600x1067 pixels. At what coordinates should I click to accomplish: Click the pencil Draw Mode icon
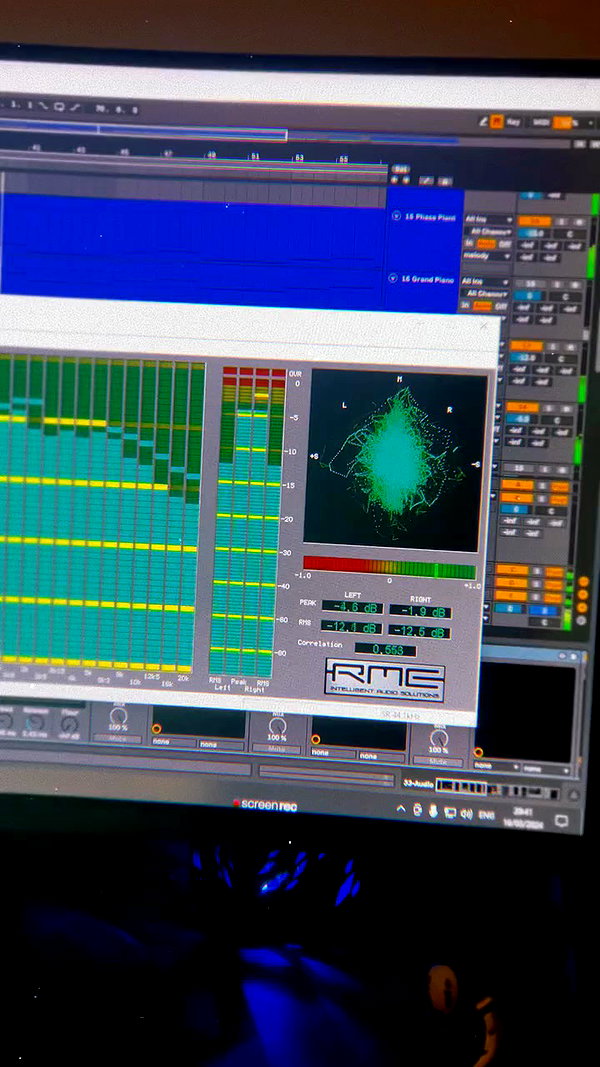click(x=484, y=121)
